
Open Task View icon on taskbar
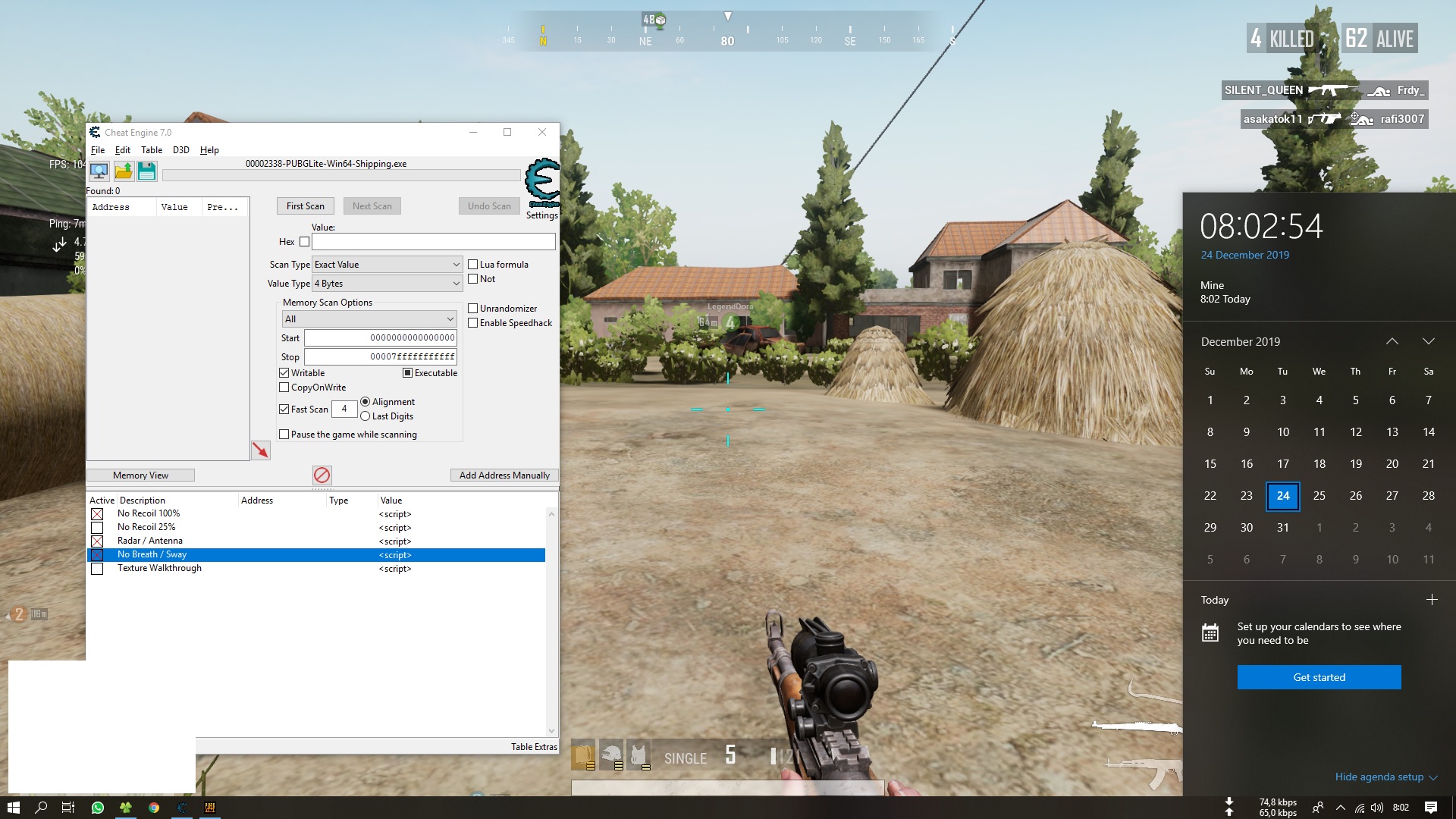68,808
